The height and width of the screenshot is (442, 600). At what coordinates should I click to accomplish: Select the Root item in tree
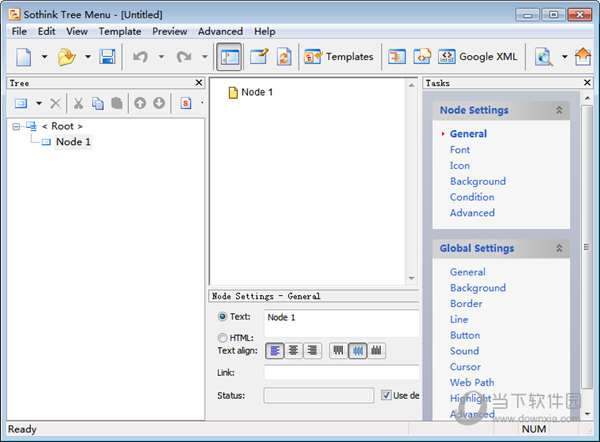click(x=62, y=126)
